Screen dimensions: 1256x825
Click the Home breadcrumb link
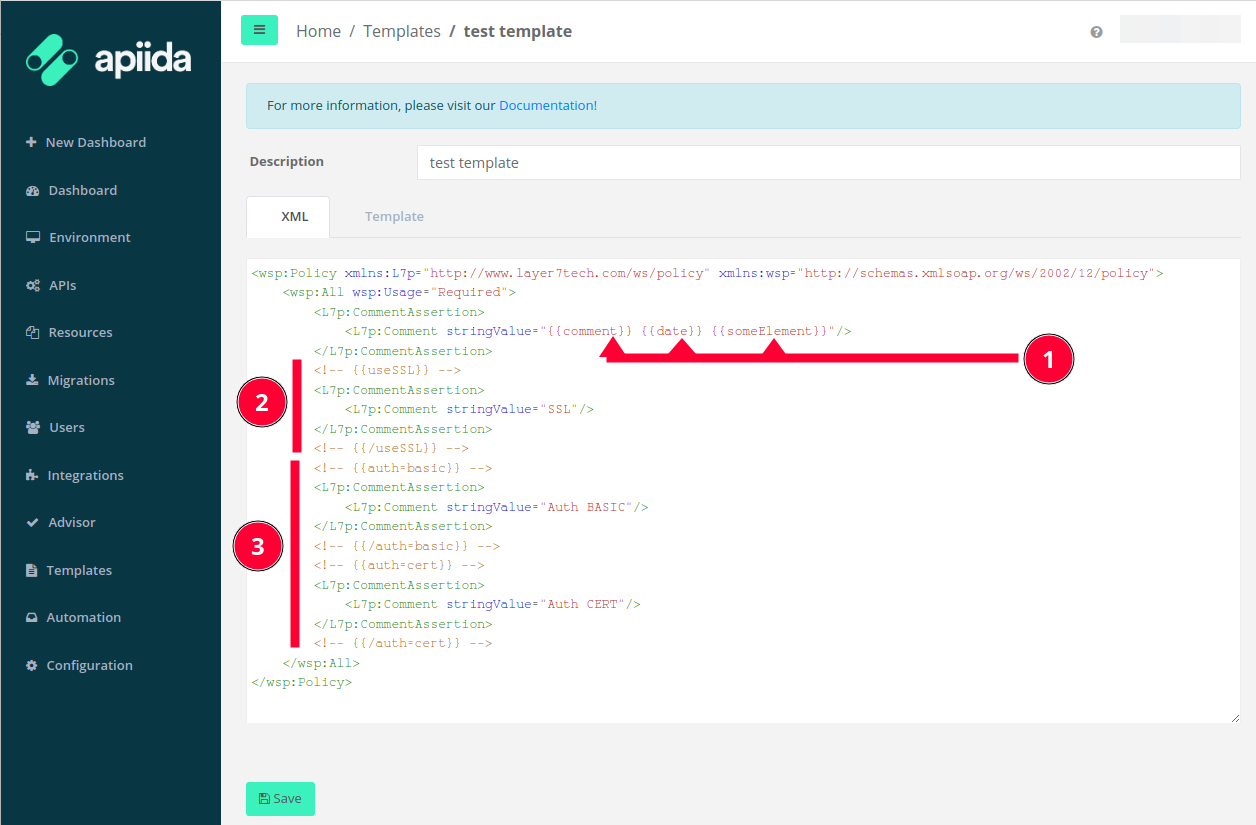coord(318,31)
